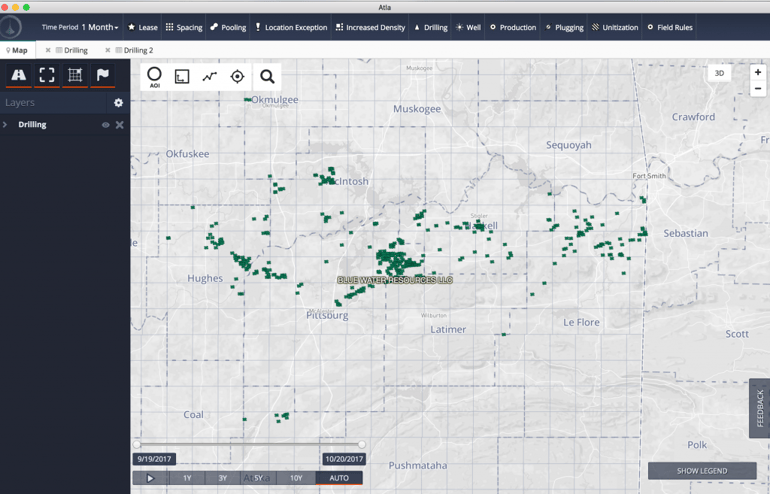The height and width of the screenshot is (494, 770).
Task: Open the Feedback side tab
Action: coord(759,408)
